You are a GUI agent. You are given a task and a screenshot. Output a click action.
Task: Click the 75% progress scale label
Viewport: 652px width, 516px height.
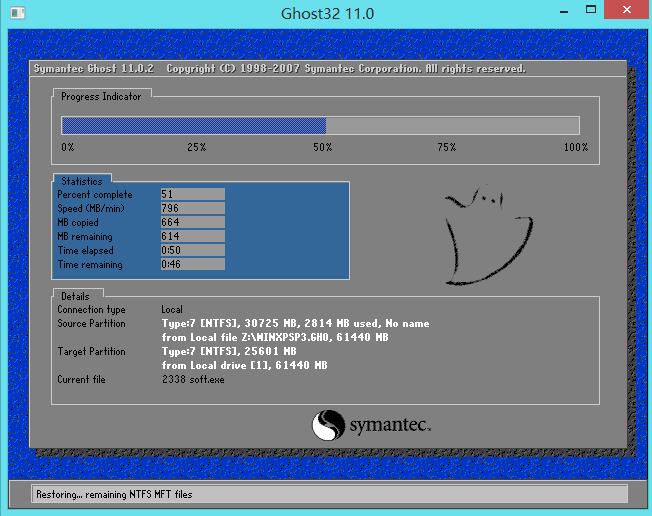(x=446, y=147)
